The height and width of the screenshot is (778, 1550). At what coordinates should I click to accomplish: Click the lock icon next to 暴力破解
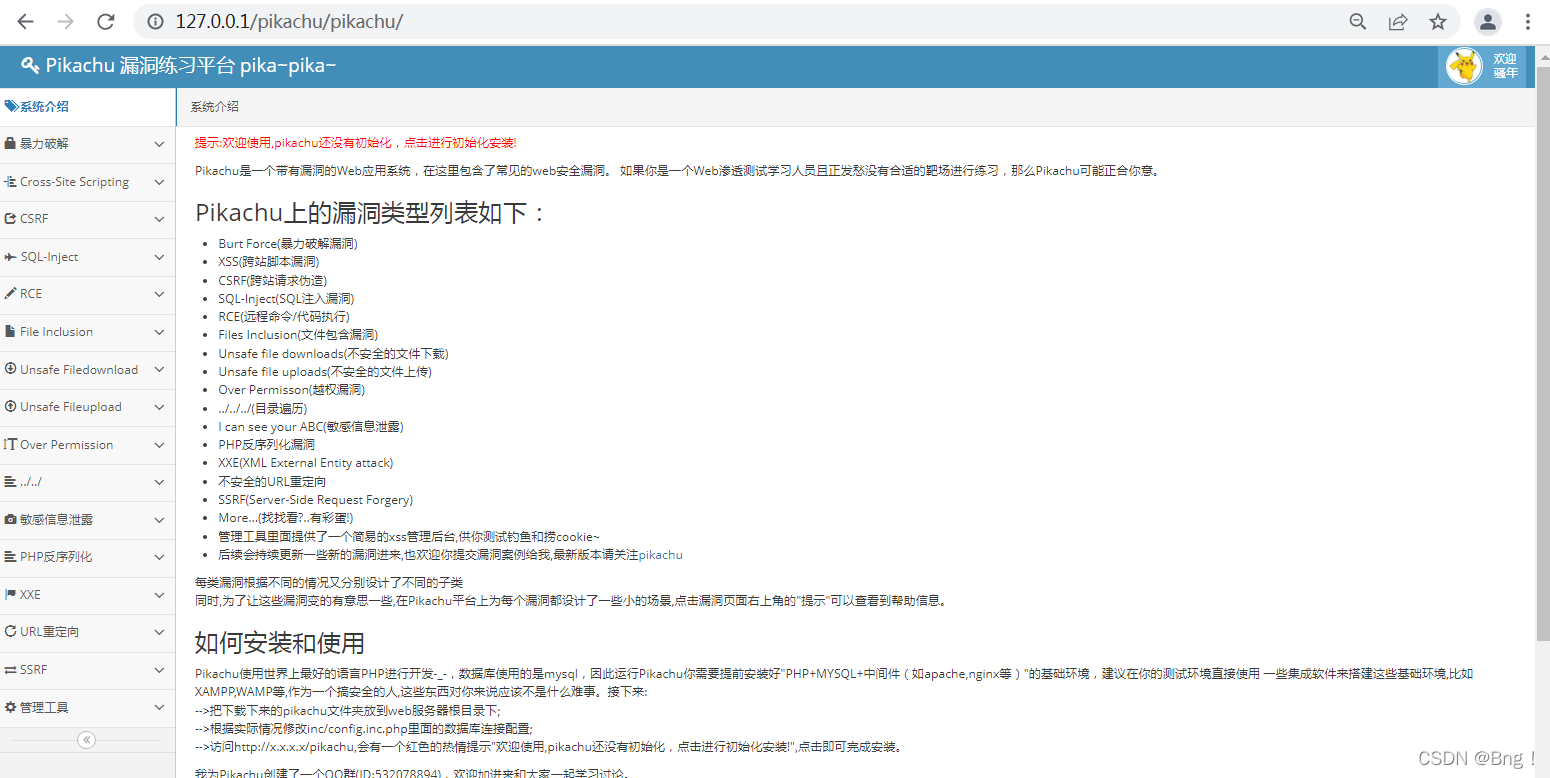9,144
